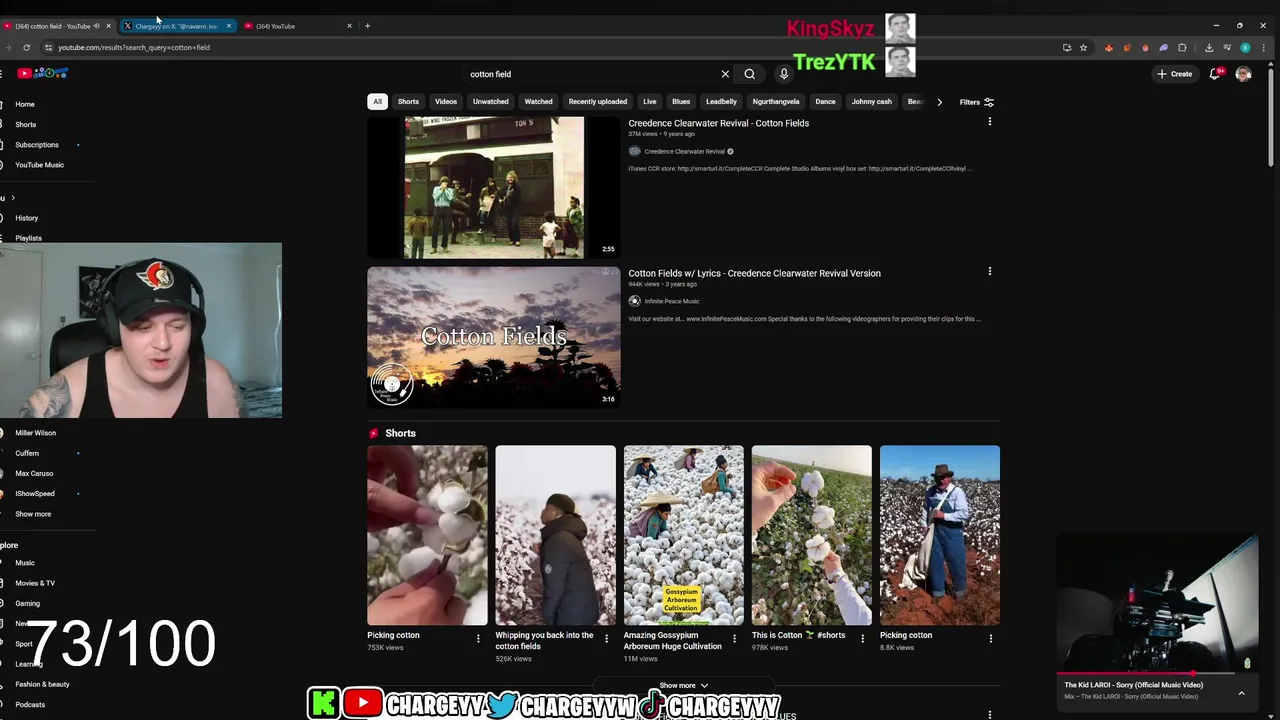Open the Kid LAROI miniplayer video
The image size is (1280, 720).
click(x=1157, y=603)
